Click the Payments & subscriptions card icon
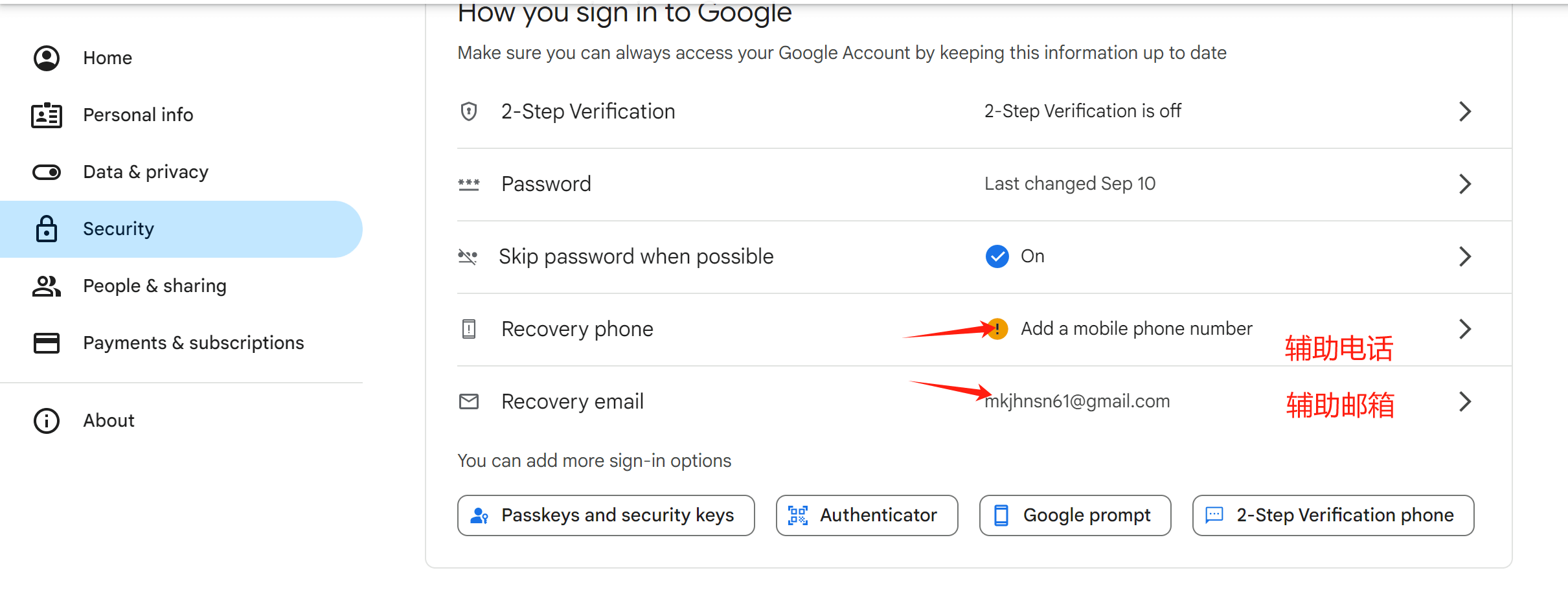 47,343
